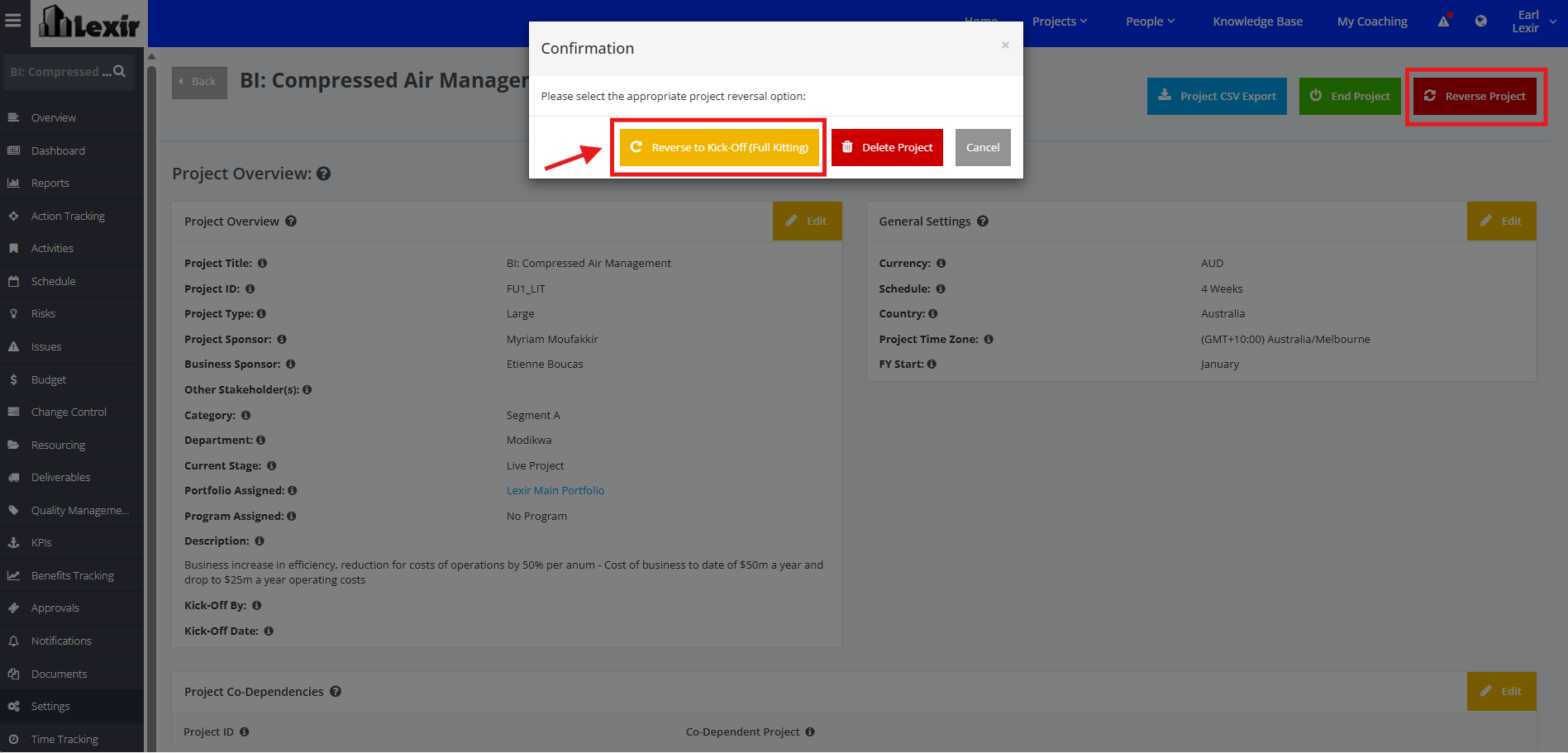The image size is (1568, 753).
Task: Close the Confirmation dialog with X
Action: pyautogui.click(x=1005, y=45)
